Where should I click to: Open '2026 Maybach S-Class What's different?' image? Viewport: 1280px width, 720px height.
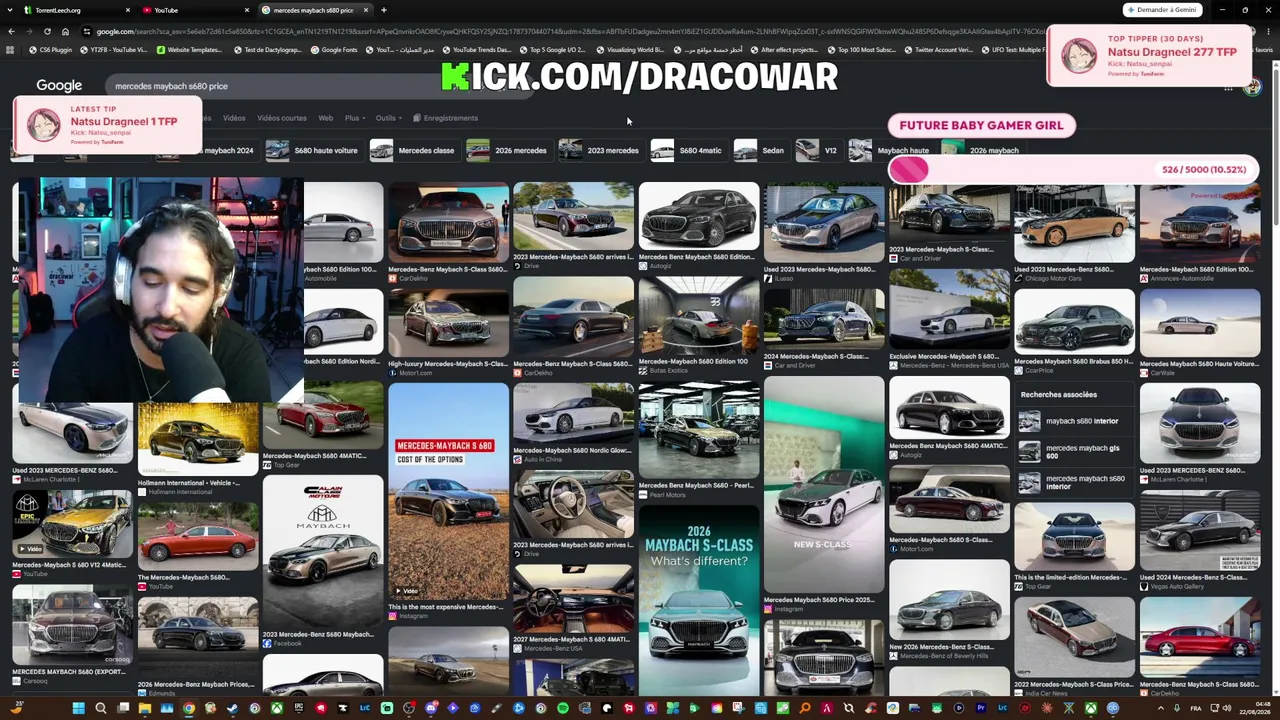pos(699,599)
